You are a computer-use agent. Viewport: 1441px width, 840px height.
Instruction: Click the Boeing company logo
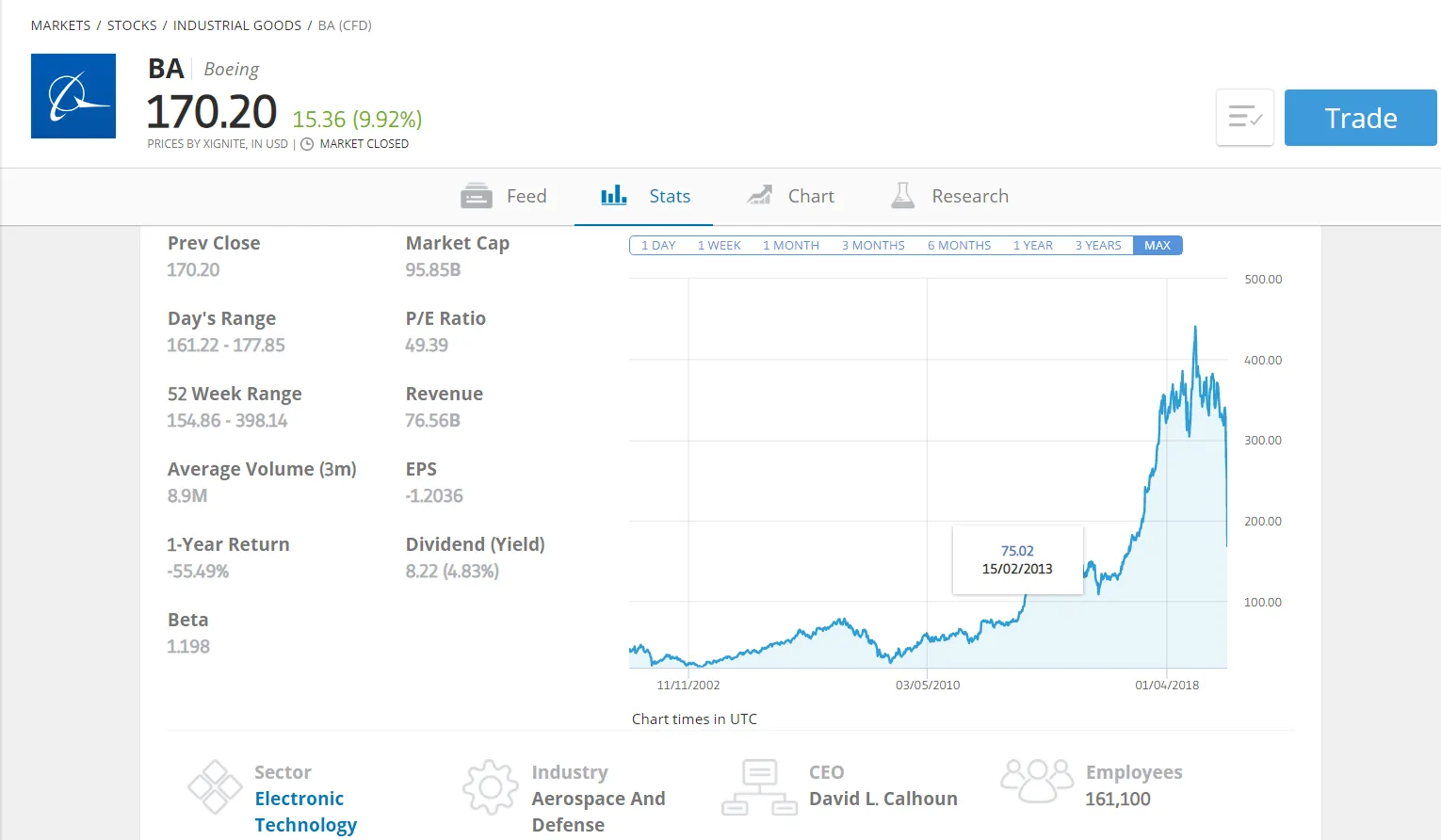point(73,96)
